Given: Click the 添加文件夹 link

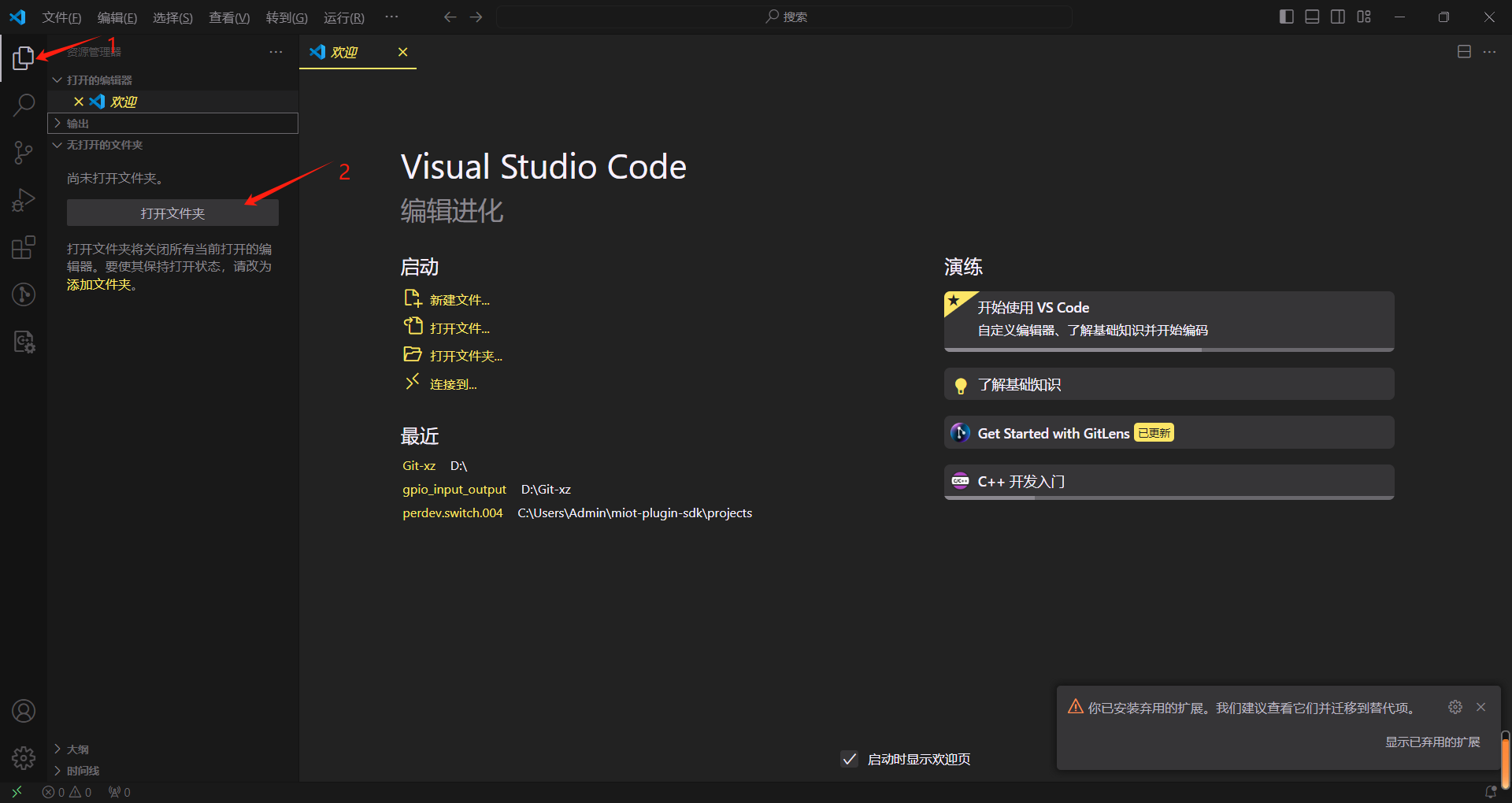Looking at the screenshot, I should tap(98, 284).
